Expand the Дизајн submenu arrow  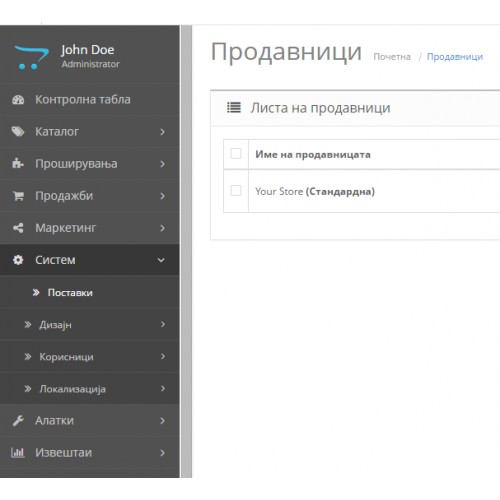pyautogui.click(x=163, y=324)
